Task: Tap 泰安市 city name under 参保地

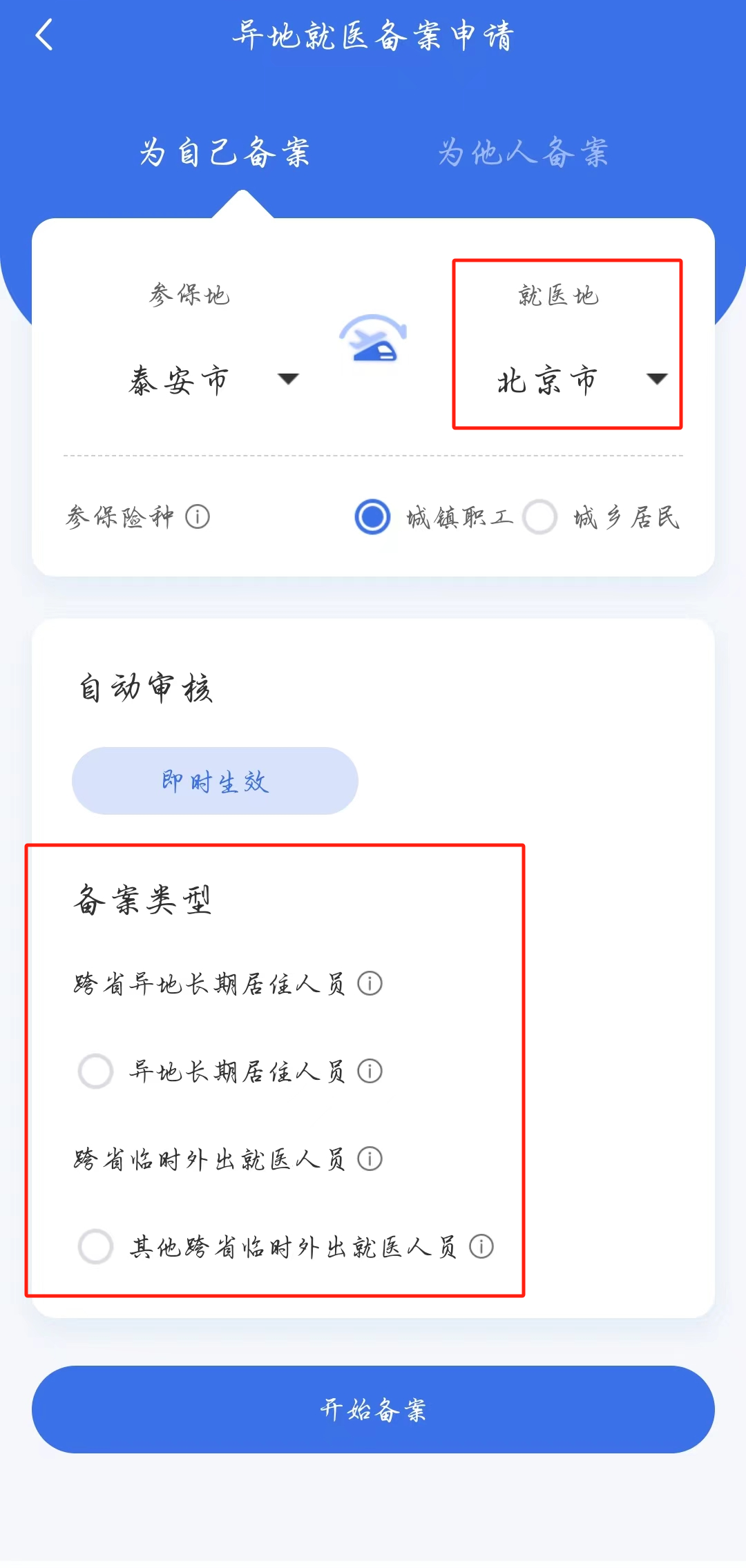Action: [178, 380]
